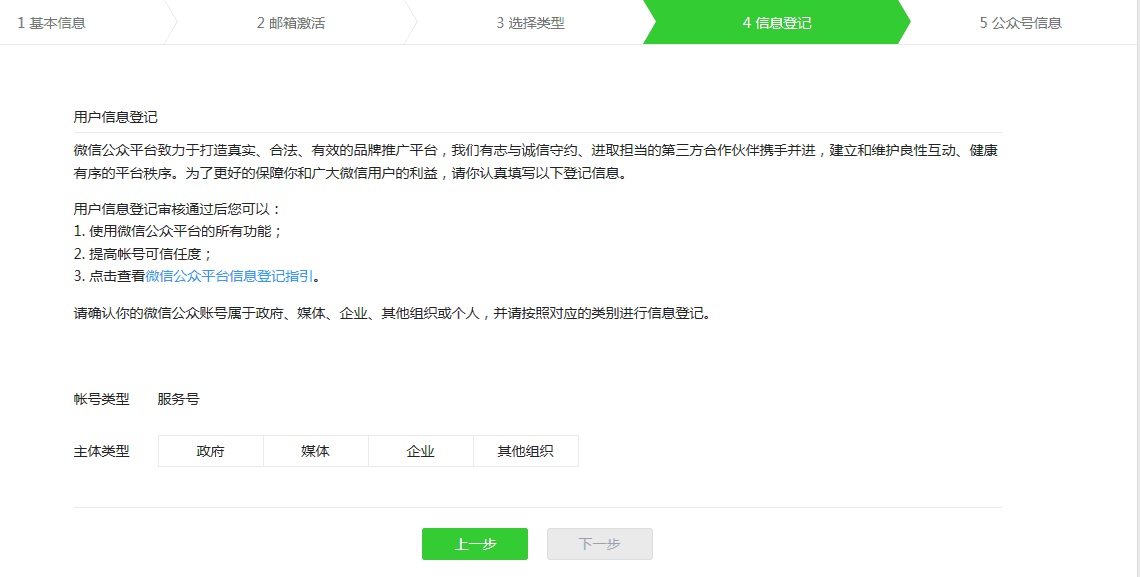This screenshot has width=1140, height=577.
Task: Go to step 1 基本信息
Action: [52, 23]
